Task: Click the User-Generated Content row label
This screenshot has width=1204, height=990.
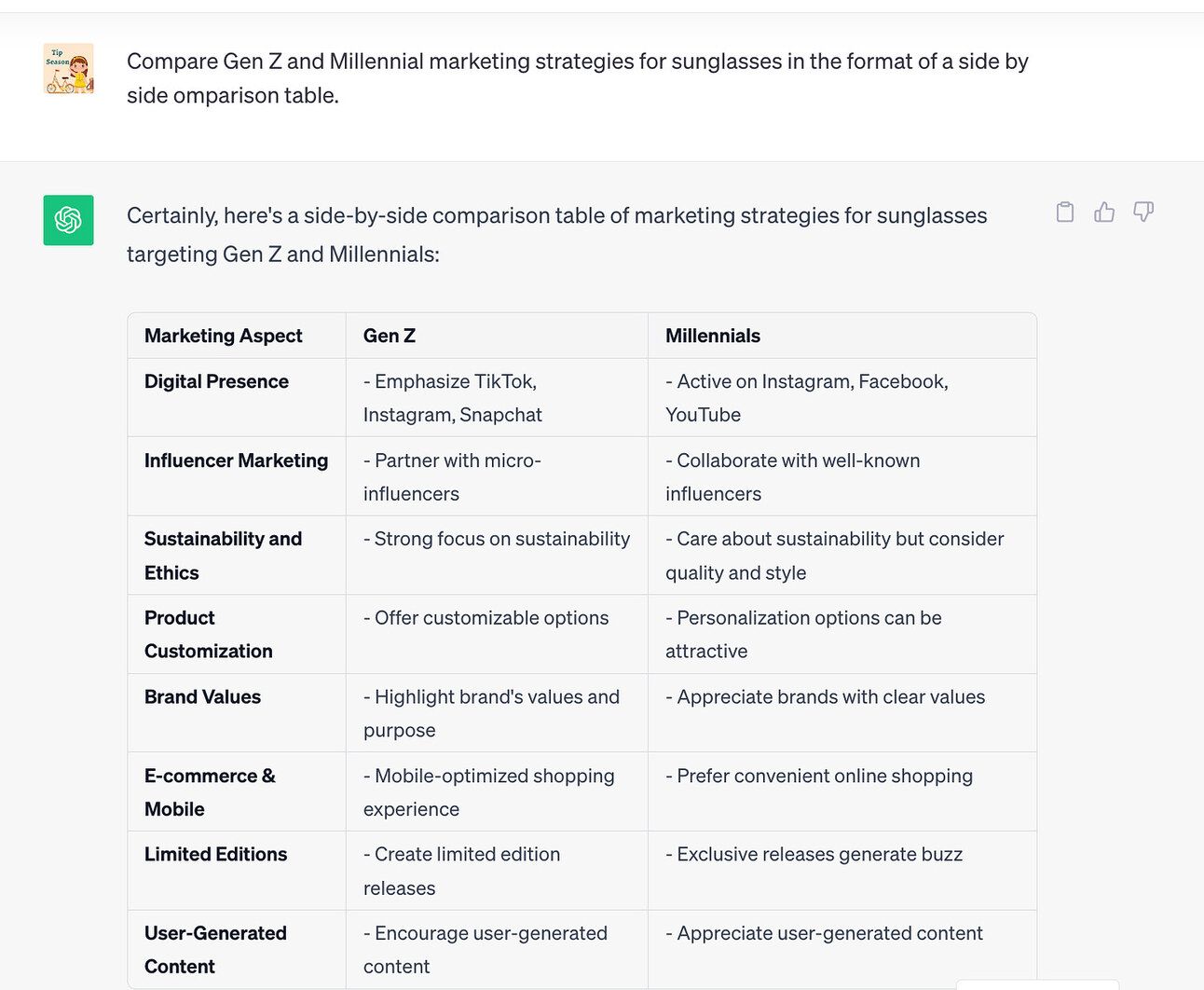Action: (x=215, y=950)
